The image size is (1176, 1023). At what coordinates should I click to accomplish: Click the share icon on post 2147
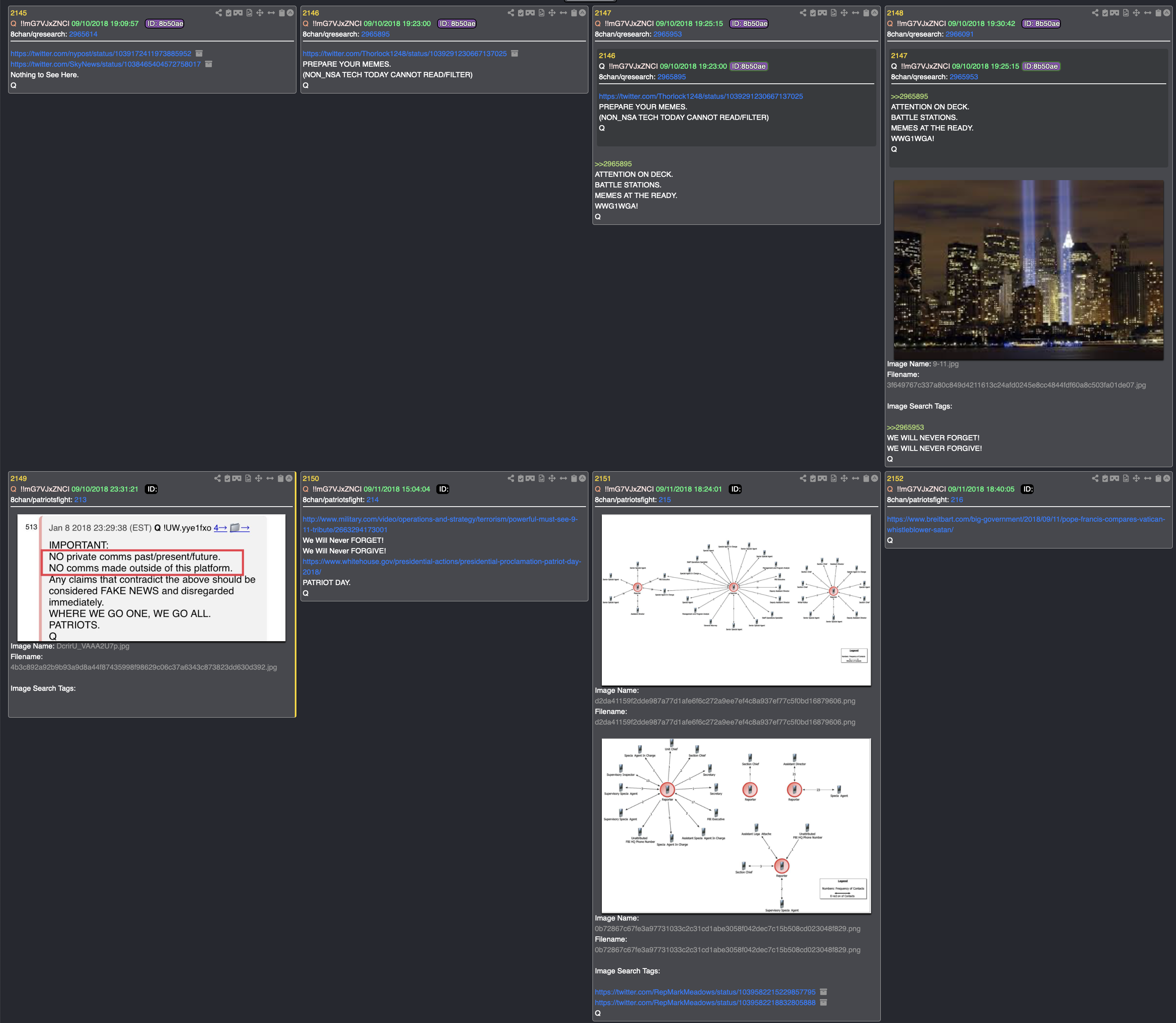pyautogui.click(x=803, y=13)
